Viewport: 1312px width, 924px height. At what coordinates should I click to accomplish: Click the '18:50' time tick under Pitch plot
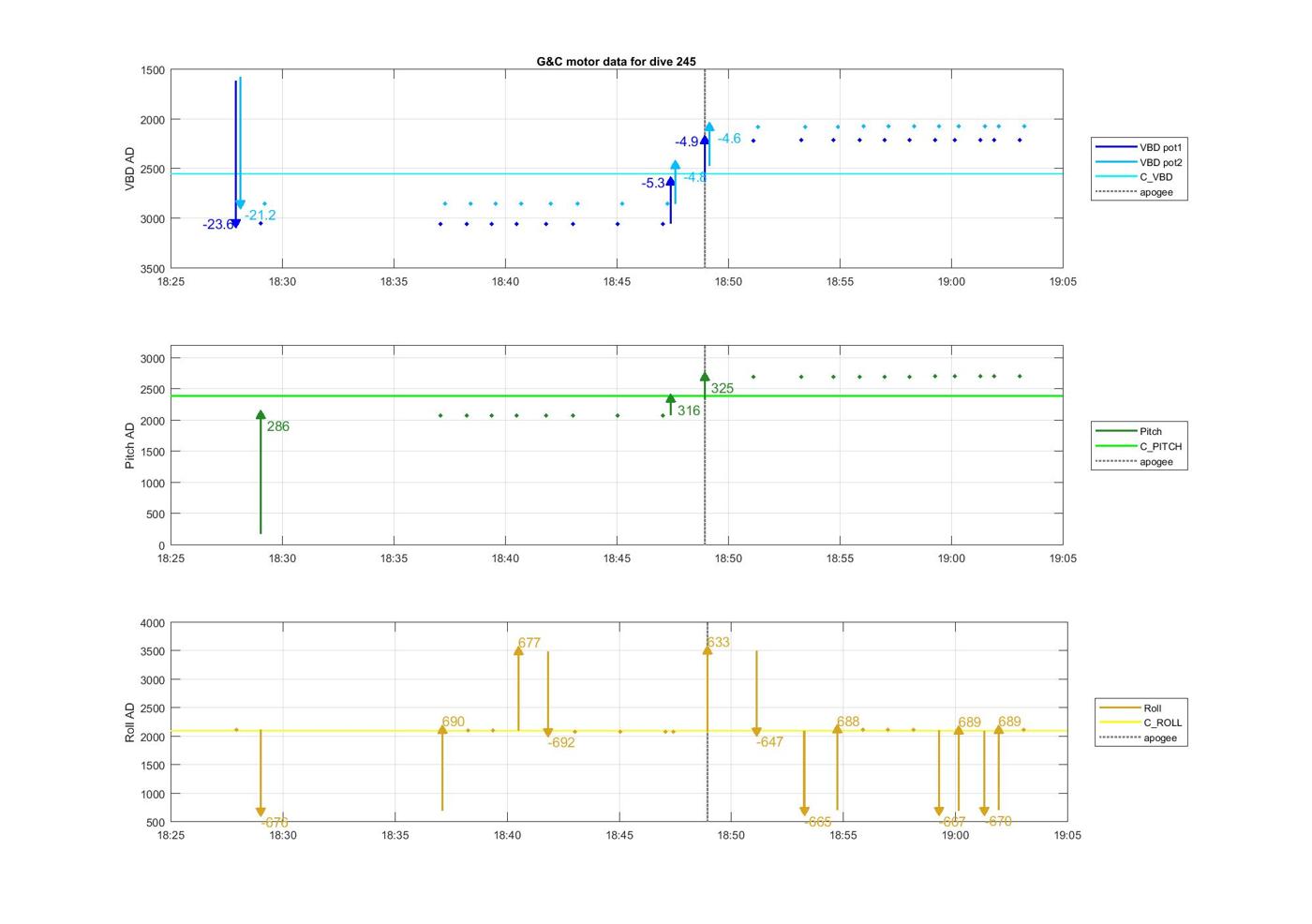point(728,559)
